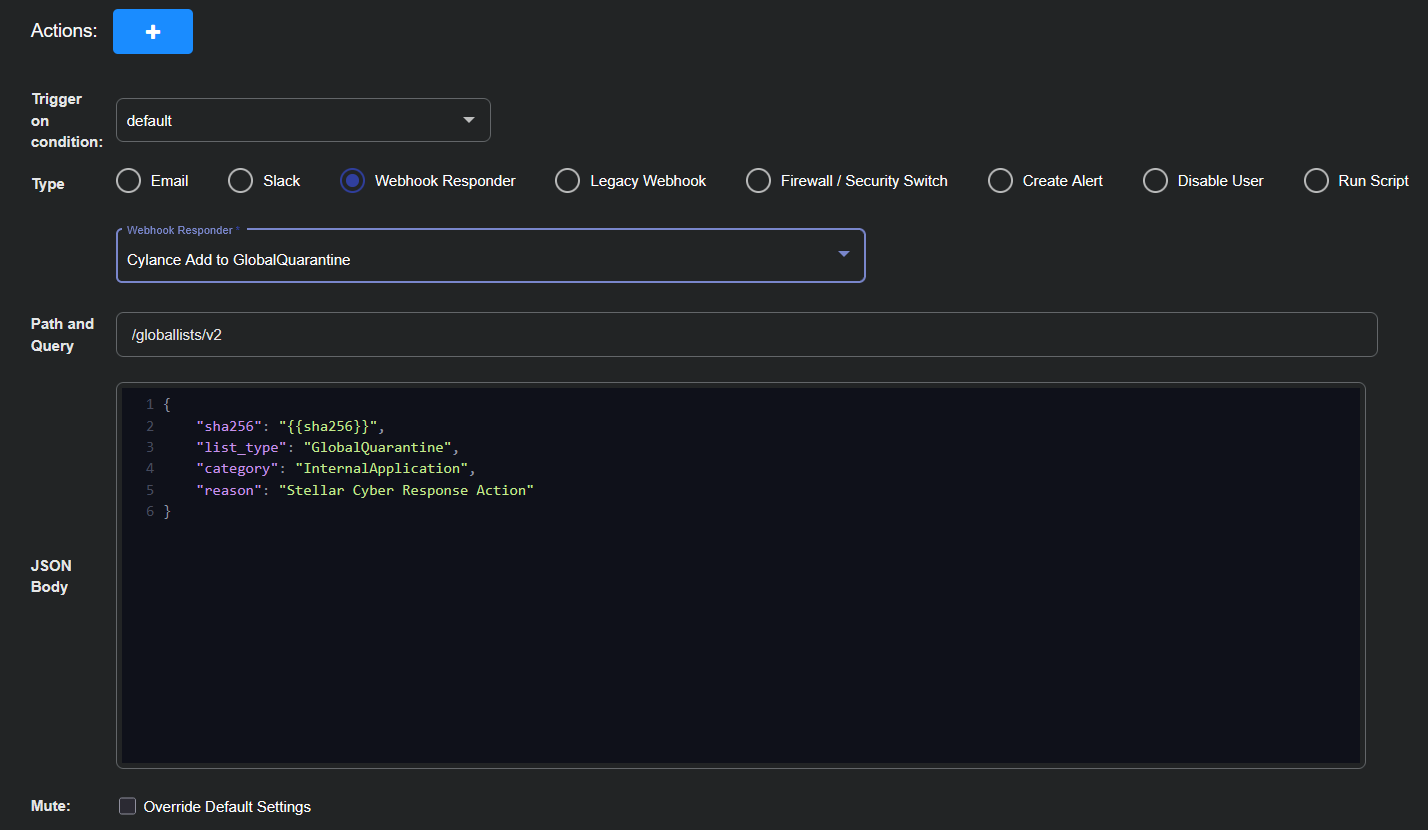Screen dimensions: 1428x830
Task: Select the Email type radio button
Action: [129, 181]
